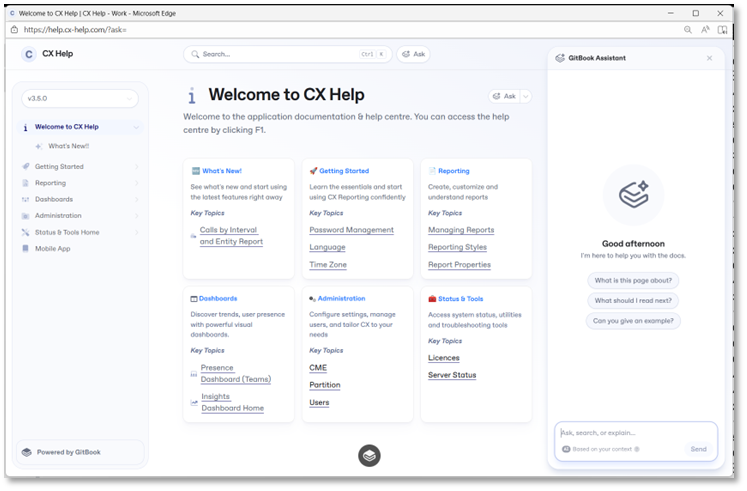Choose 'Can you give an example?' suggestion
This screenshot has height=491, width=747.
(x=633, y=321)
